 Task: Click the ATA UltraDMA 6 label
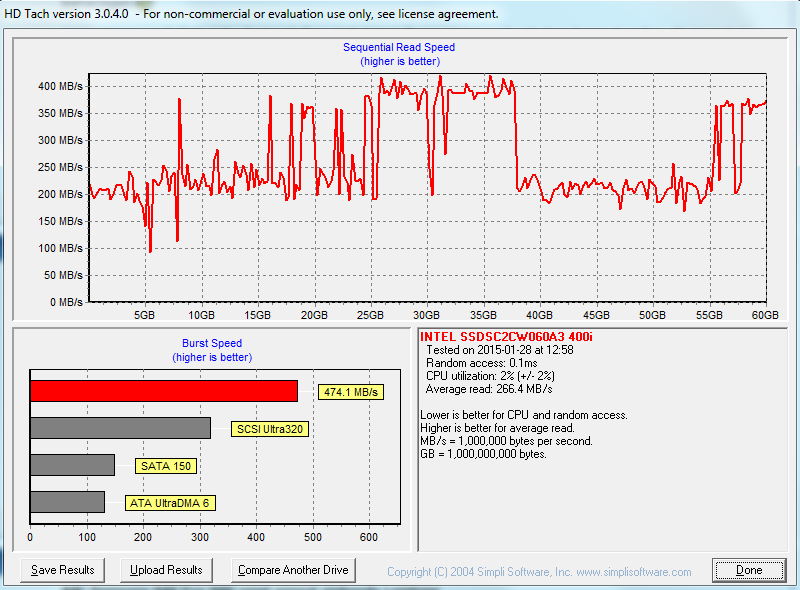pos(170,503)
